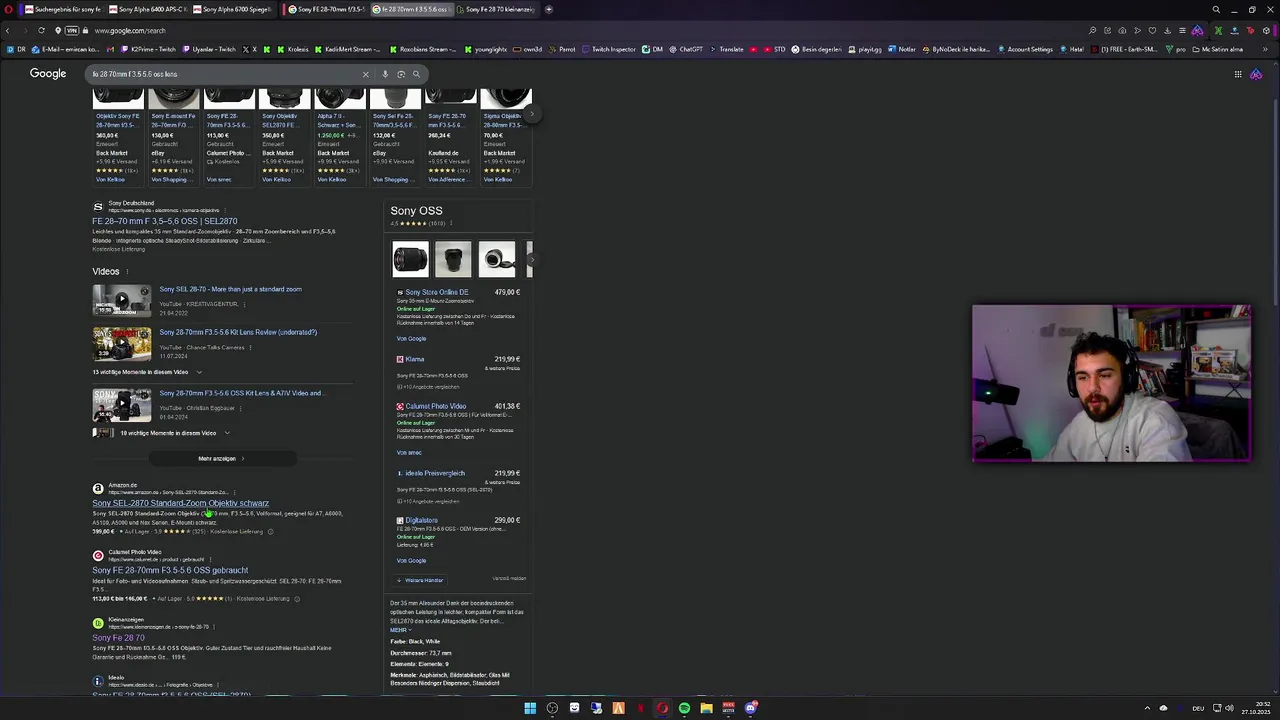Open Google Lens image search icon

pos(401,74)
